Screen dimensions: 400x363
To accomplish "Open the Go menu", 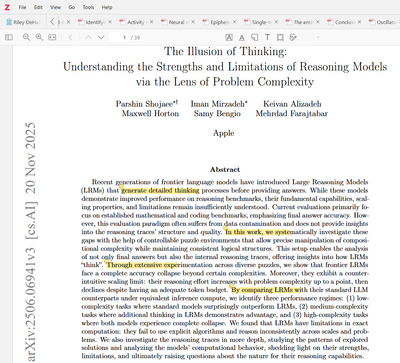I will click(x=72, y=7).
